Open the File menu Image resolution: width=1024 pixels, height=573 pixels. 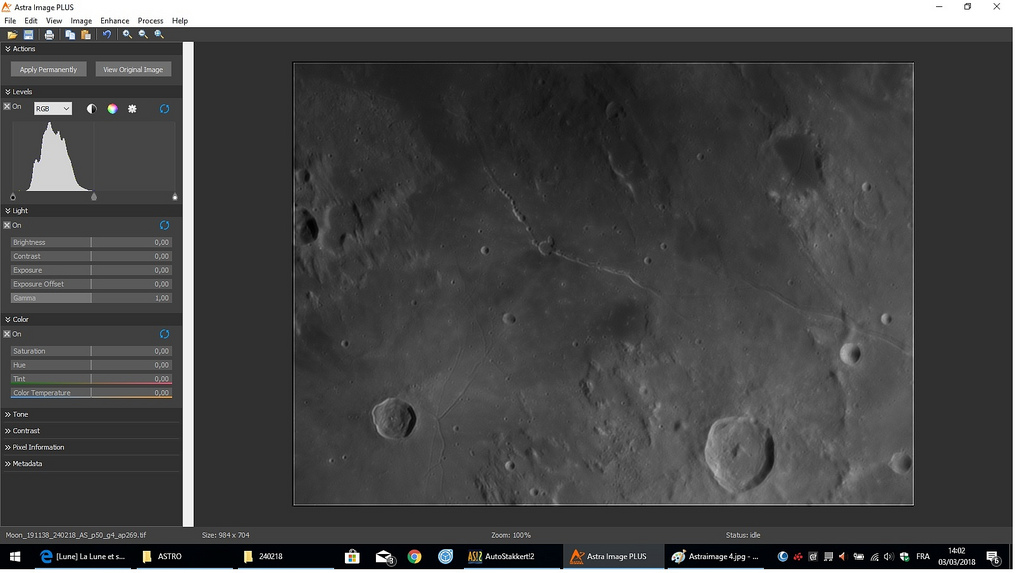[10, 21]
